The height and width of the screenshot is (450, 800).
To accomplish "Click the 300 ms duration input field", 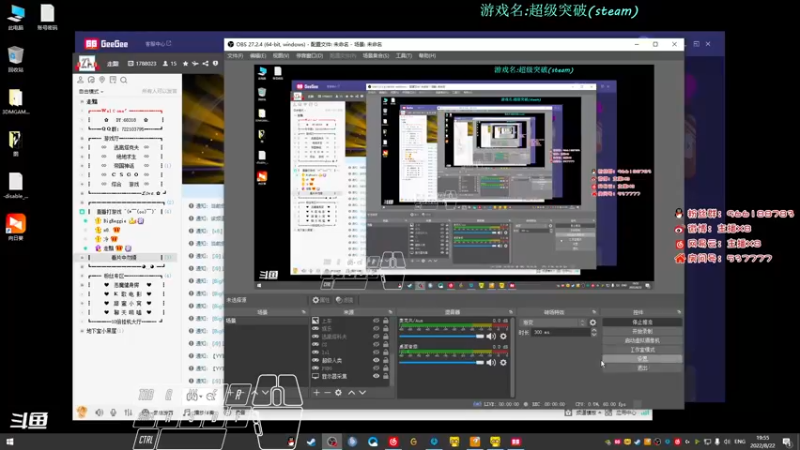I will coord(561,332).
